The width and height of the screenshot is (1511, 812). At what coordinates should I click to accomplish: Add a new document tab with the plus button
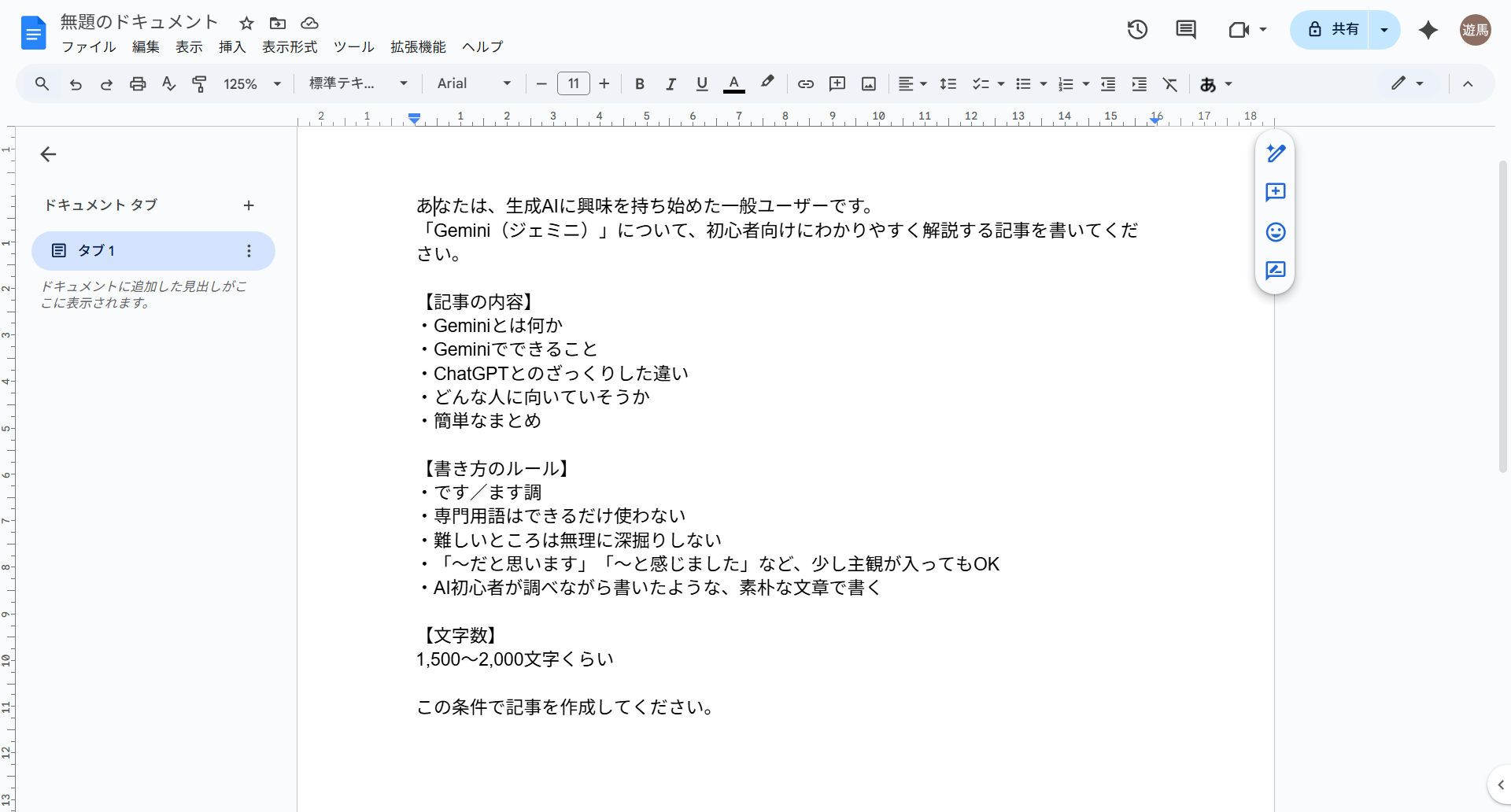pyautogui.click(x=249, y=205)
